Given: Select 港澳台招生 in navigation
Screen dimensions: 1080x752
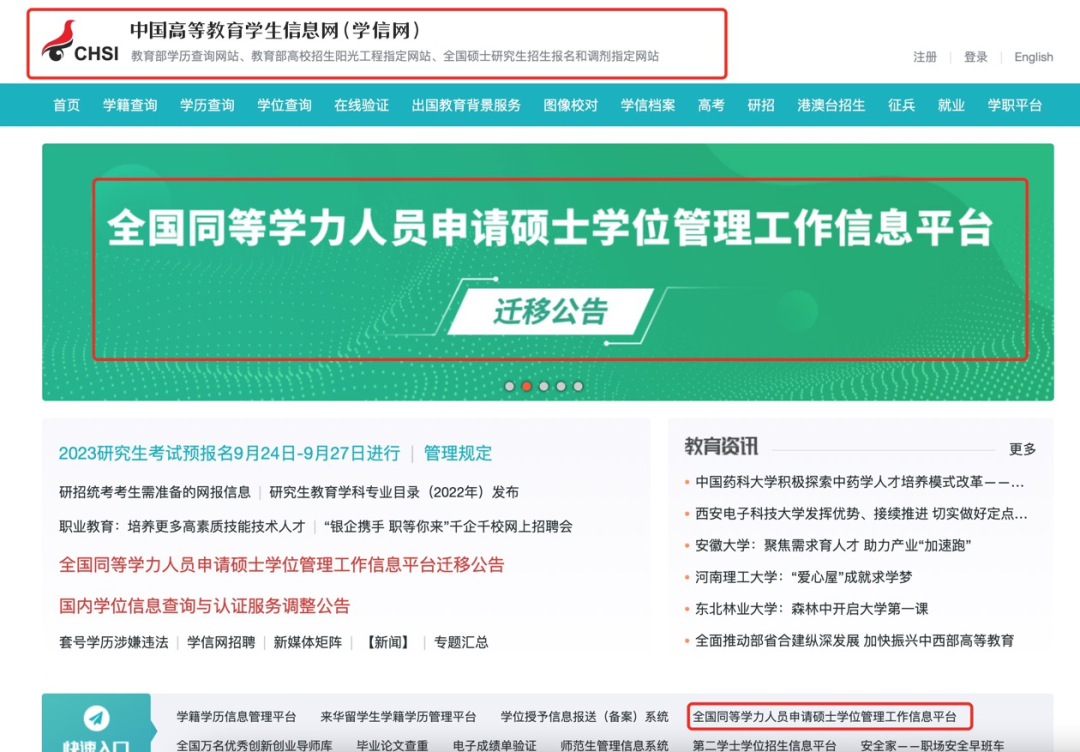Looking at the screenshot, I should click(x=831, y=105).
